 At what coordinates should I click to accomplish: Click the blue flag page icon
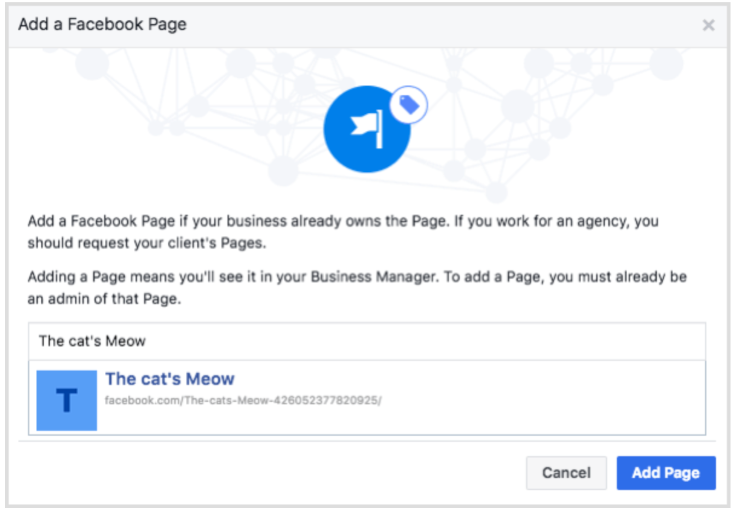pyautogui.click(x=367, y=129)
